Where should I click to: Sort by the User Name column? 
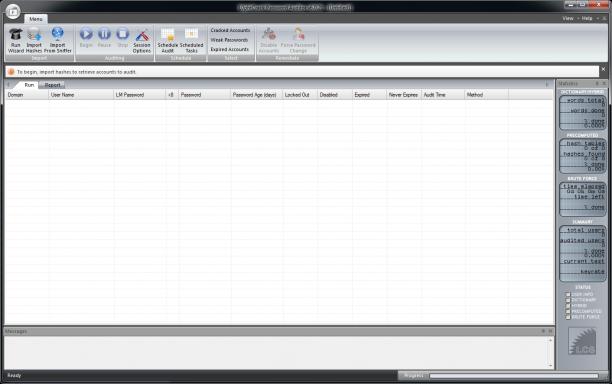tap(81, 95)
